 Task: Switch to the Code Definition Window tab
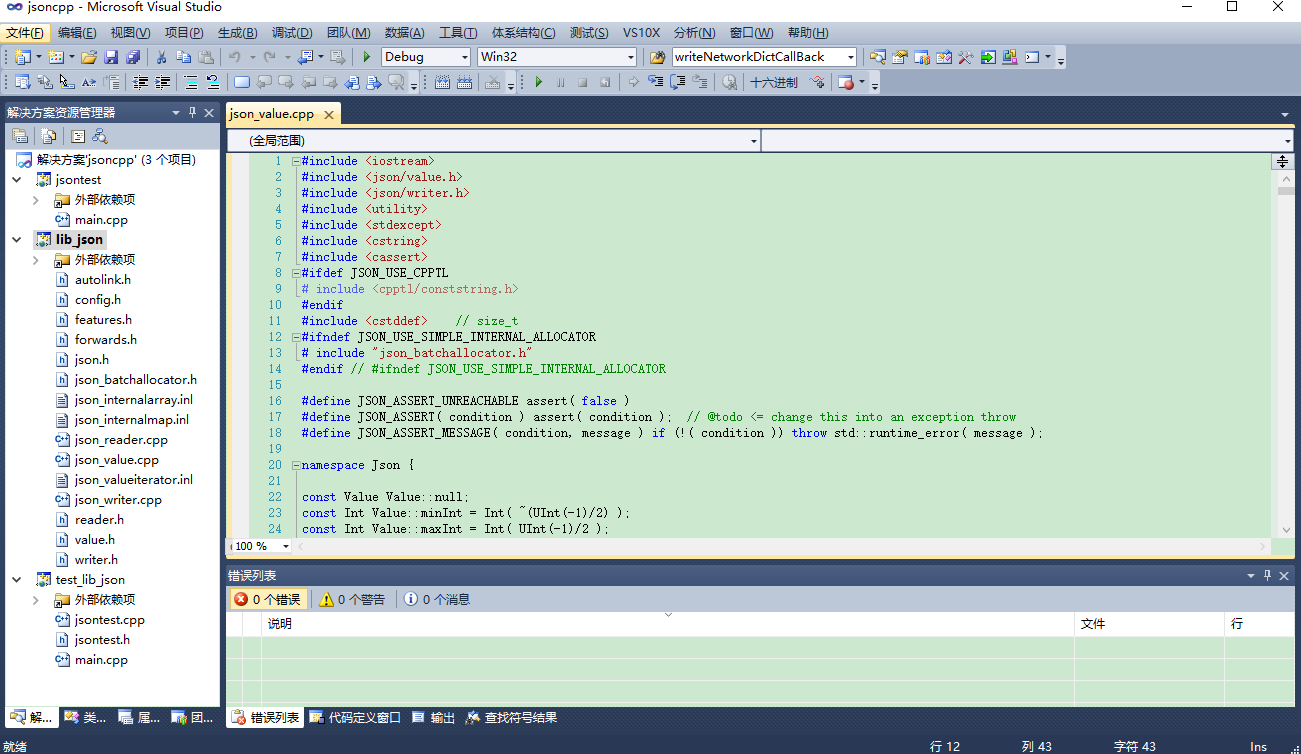(x=356, y=717)
